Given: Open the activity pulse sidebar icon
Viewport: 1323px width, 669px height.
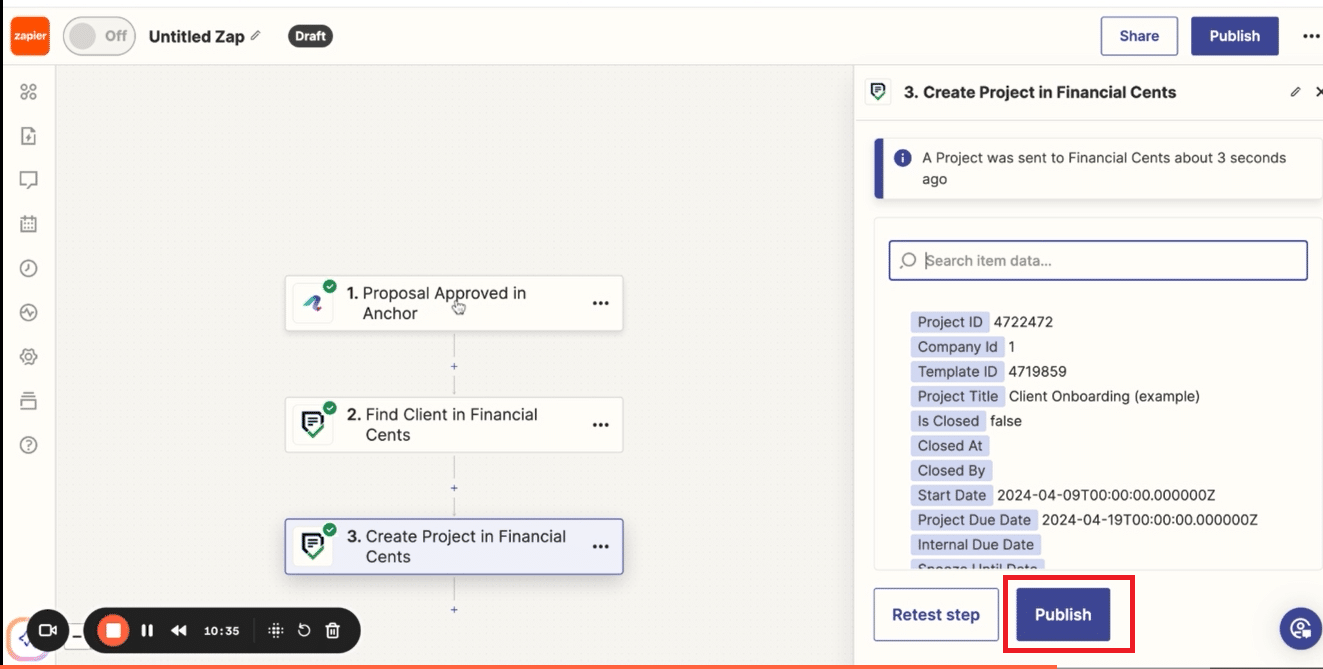Looking at the screenshot, I should pyautogui.click(x=28, y=313).
